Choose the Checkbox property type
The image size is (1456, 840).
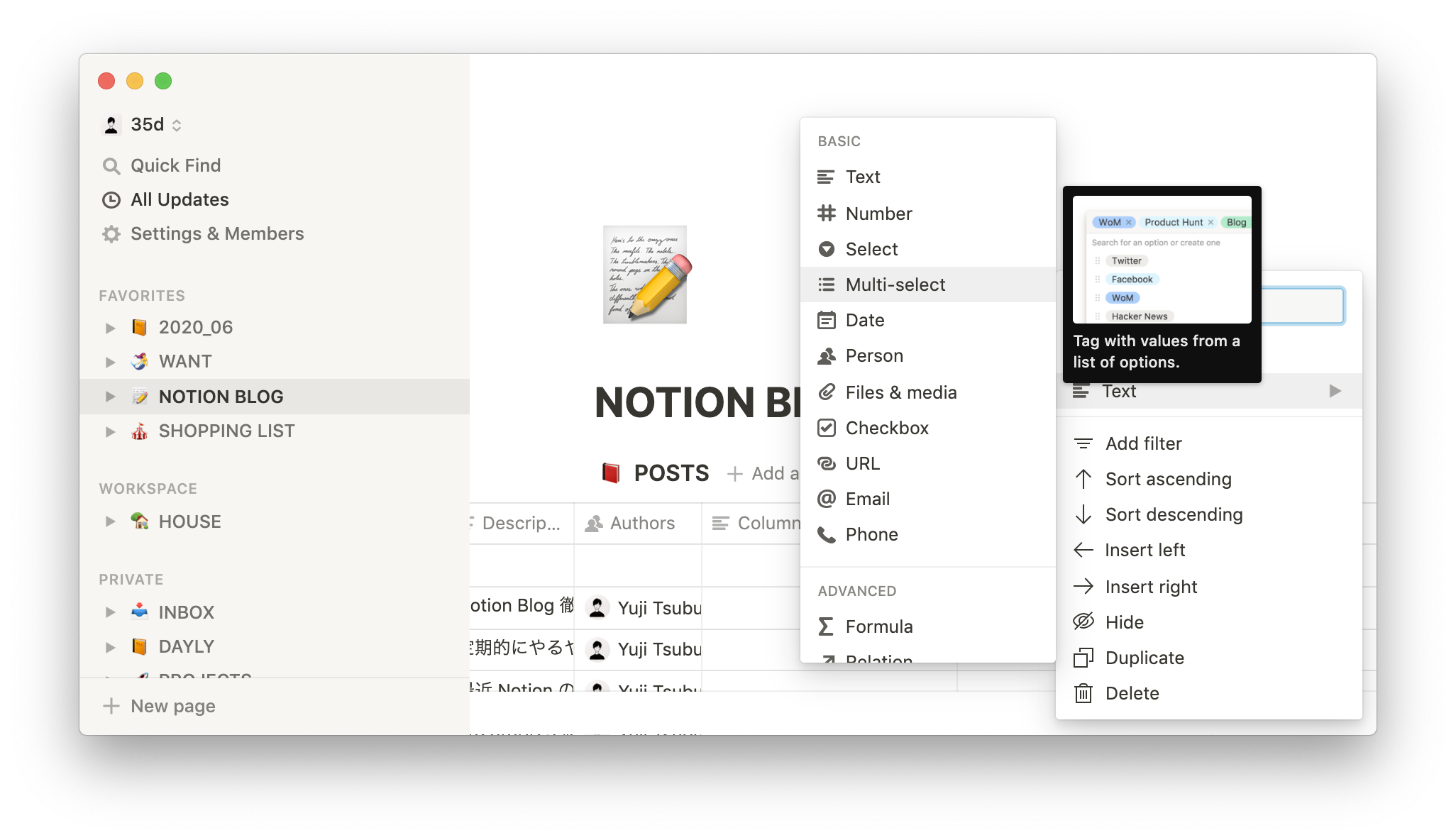point(927,428)
